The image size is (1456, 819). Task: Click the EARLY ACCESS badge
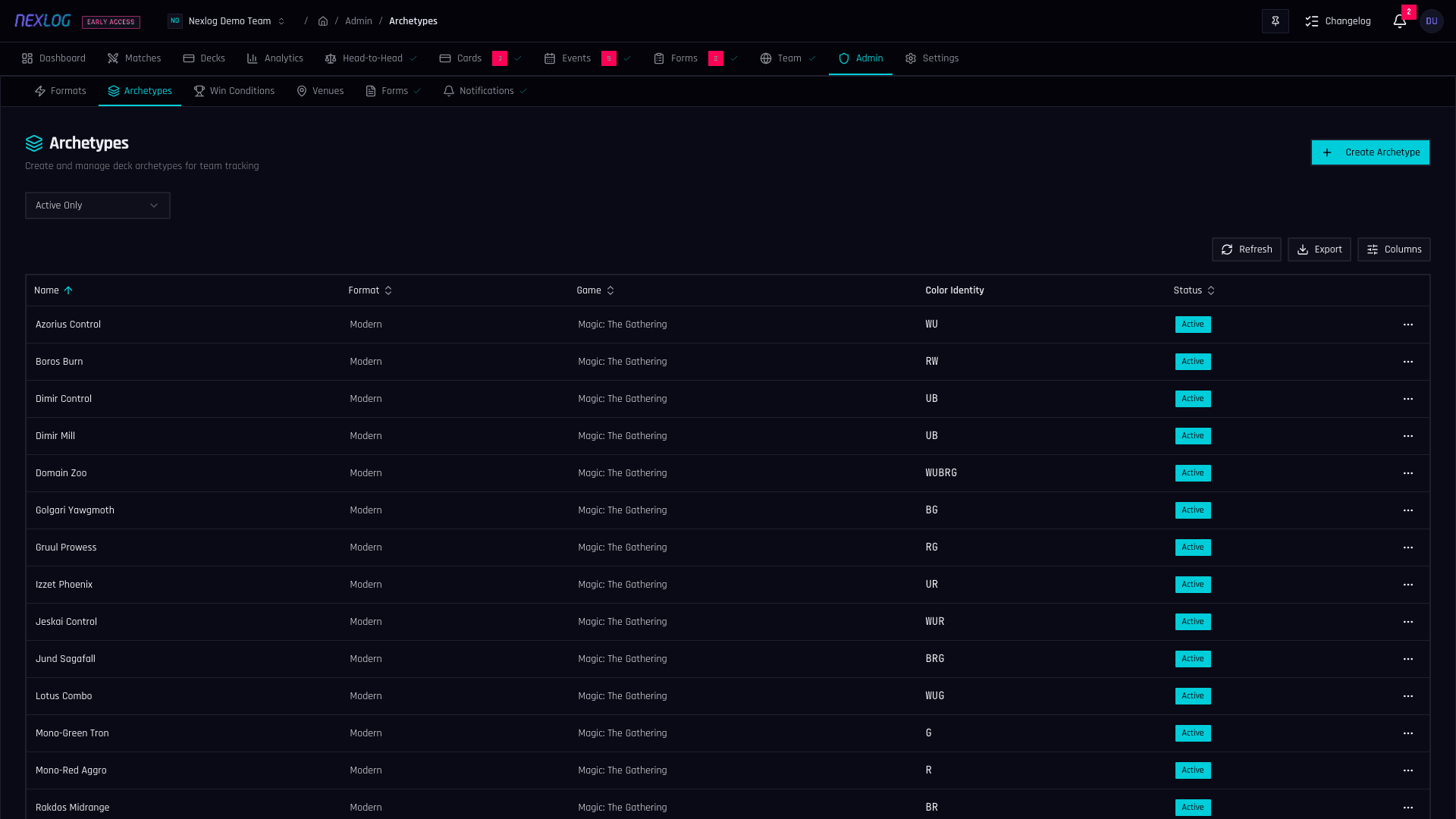click(111, 22)
